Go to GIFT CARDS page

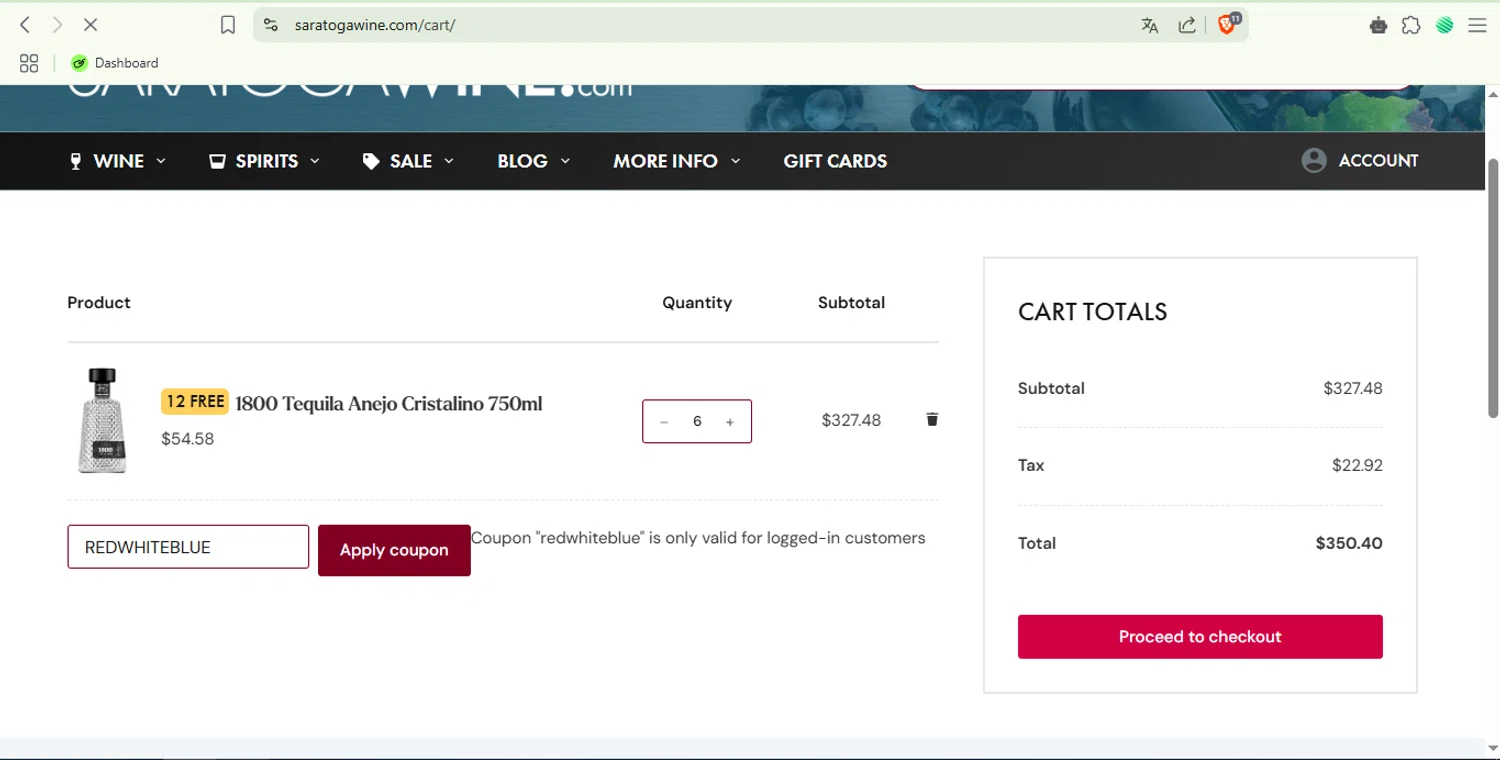click(x=835, y=161)
